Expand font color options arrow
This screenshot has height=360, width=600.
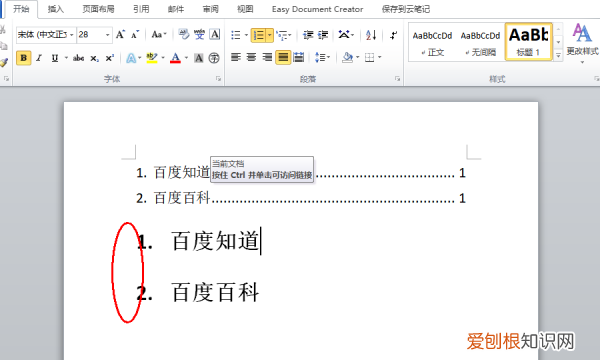[186, 58]
